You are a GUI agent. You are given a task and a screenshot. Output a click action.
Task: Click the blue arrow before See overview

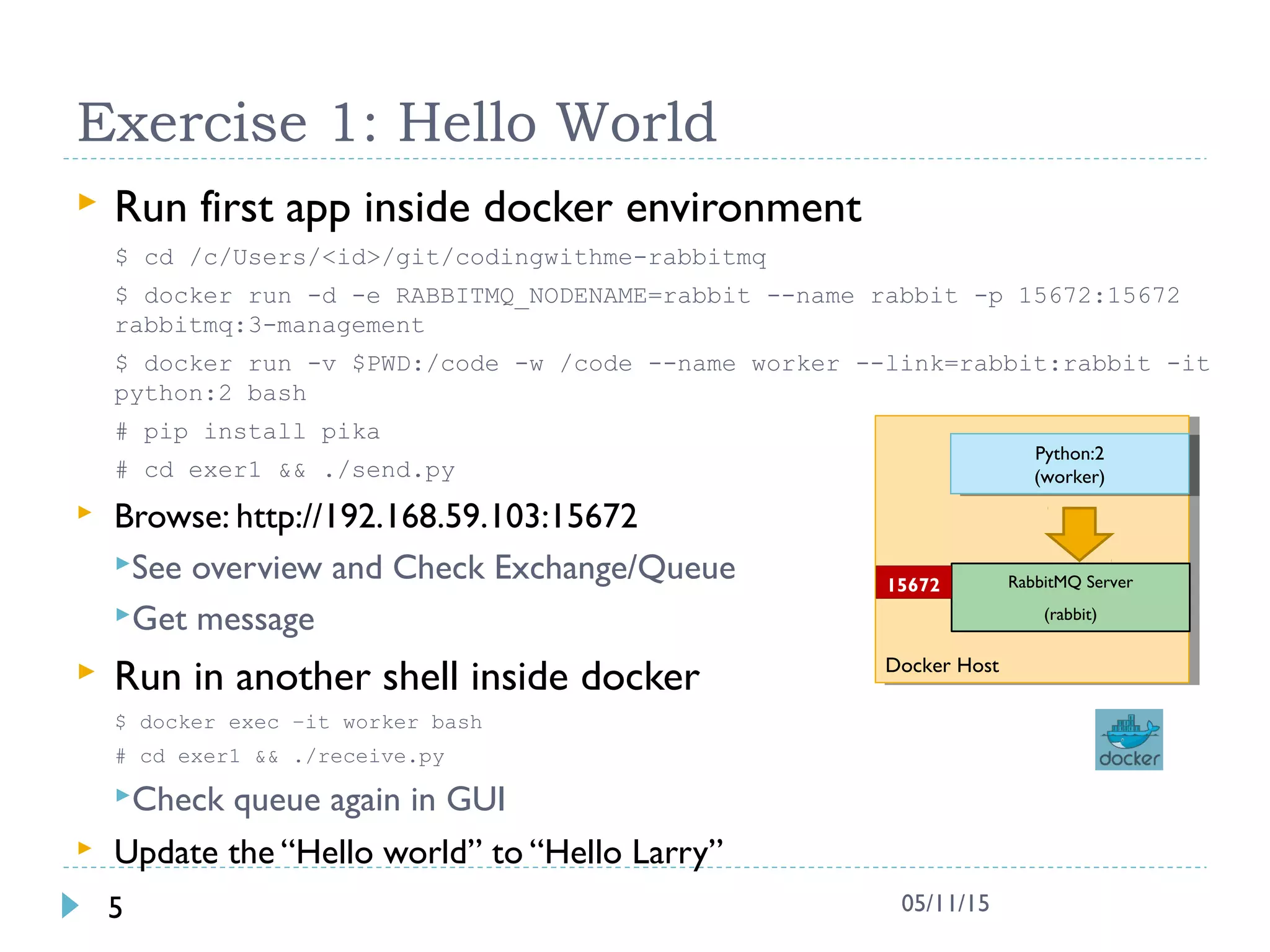tap(123, 563)
